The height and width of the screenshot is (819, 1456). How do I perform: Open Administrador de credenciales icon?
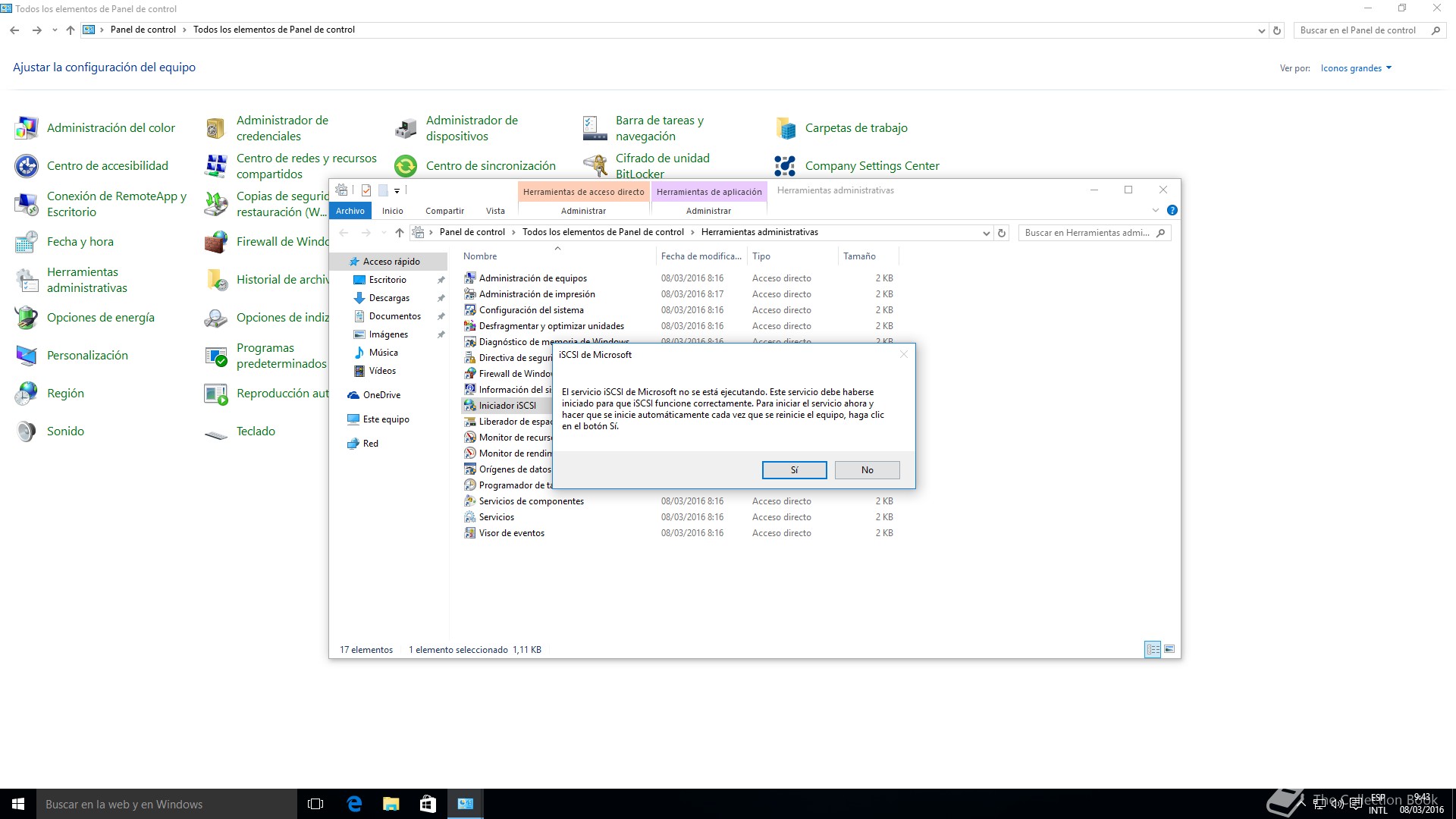pos(216,128)
